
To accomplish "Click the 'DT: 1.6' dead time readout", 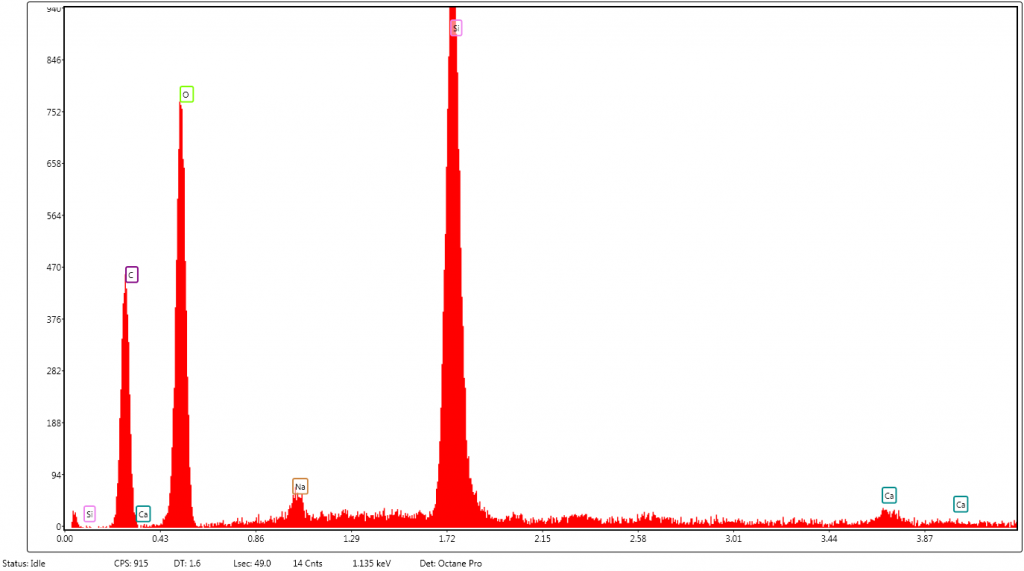I will [187, 563].
